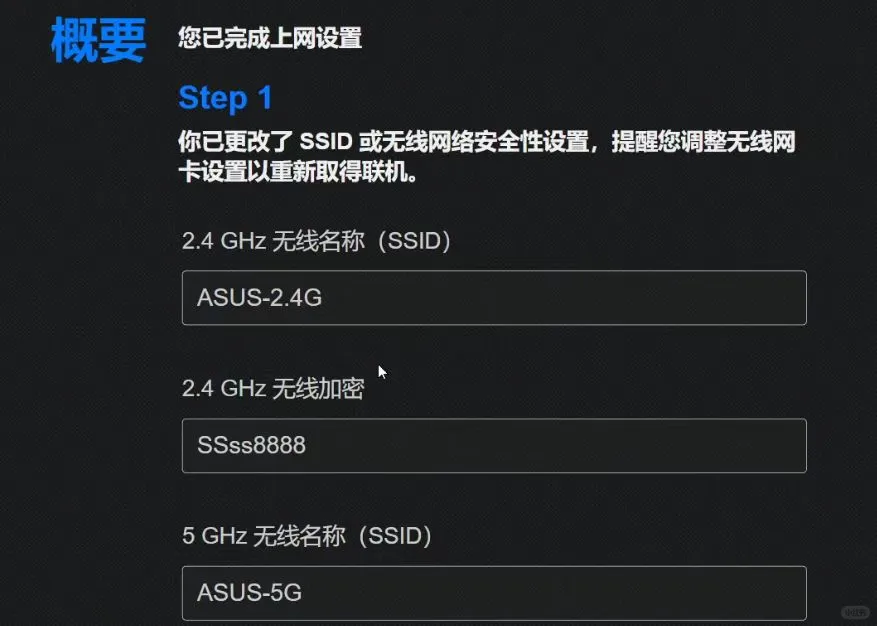This screenshot has width=877, height=626.
Task: Click the faint watermark badge in the corner
Action: pyautogui.click(x=854, y=612)
